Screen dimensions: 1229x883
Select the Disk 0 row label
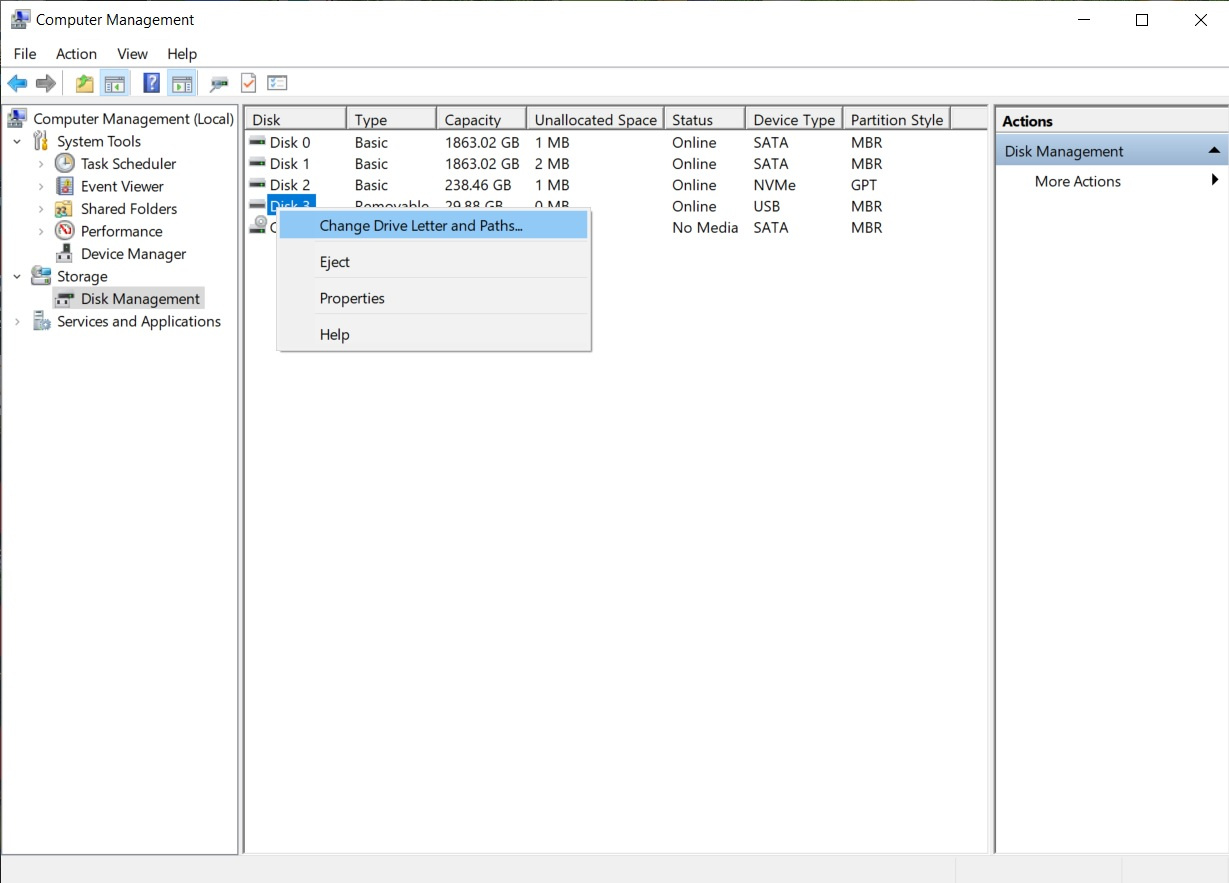[x=290, y=142]
